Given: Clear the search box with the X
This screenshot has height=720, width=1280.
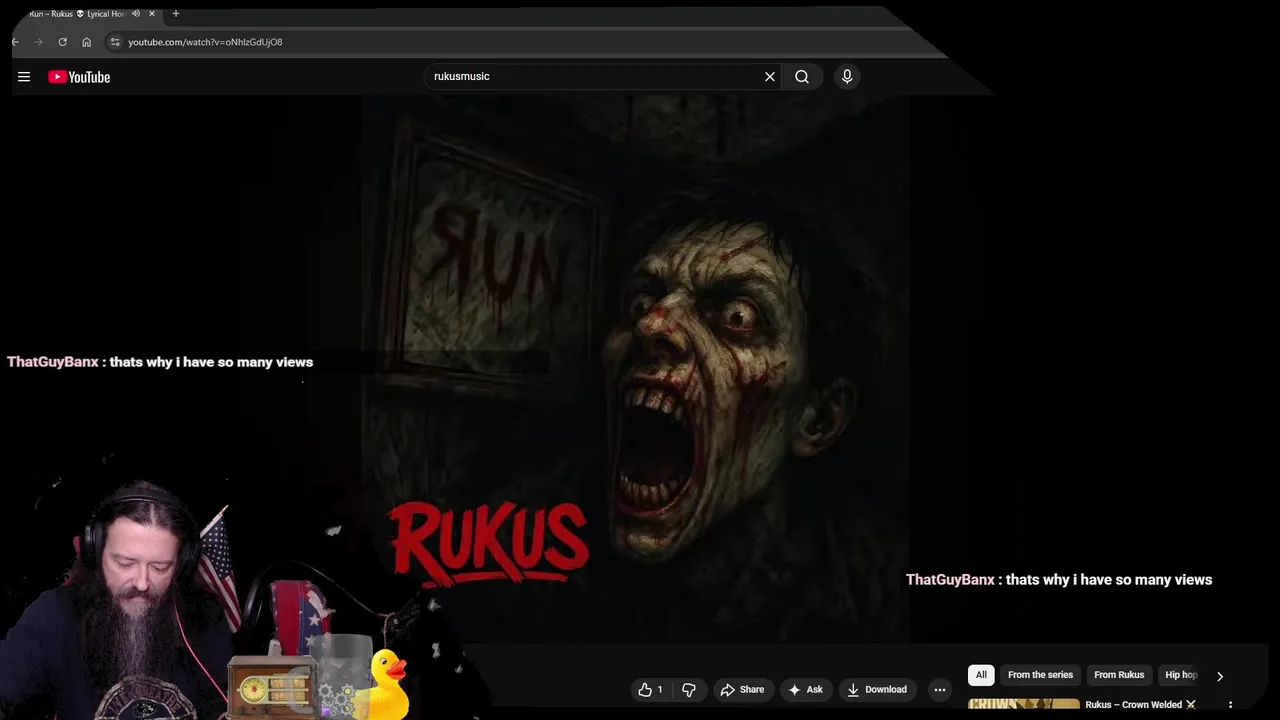Looking at the screenshot, I should pos(770,76).
